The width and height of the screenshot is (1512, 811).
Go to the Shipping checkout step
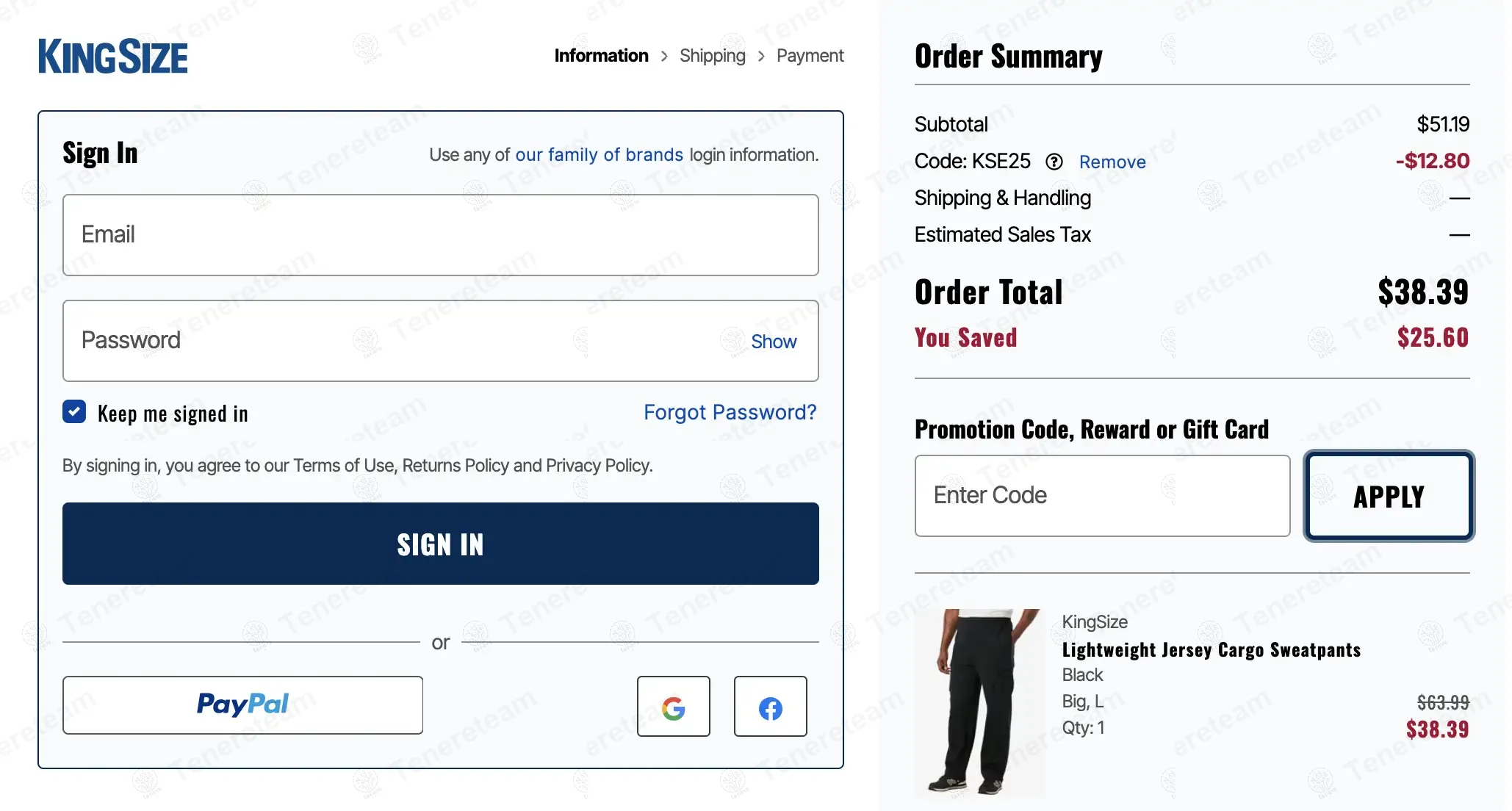pyautogui.click(x=712, y=56)
